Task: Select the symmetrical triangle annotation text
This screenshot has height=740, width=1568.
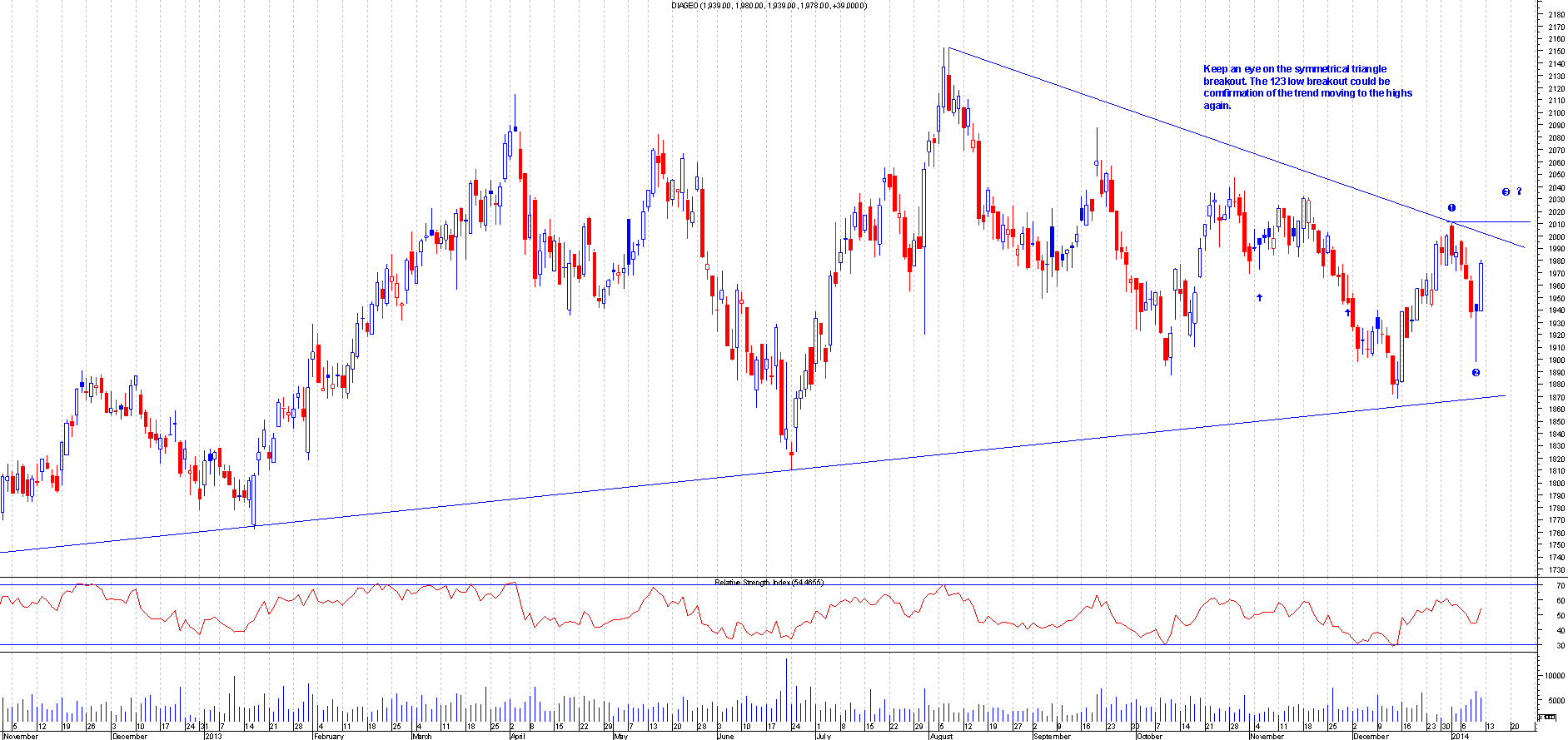Action: pos(1307,87)
